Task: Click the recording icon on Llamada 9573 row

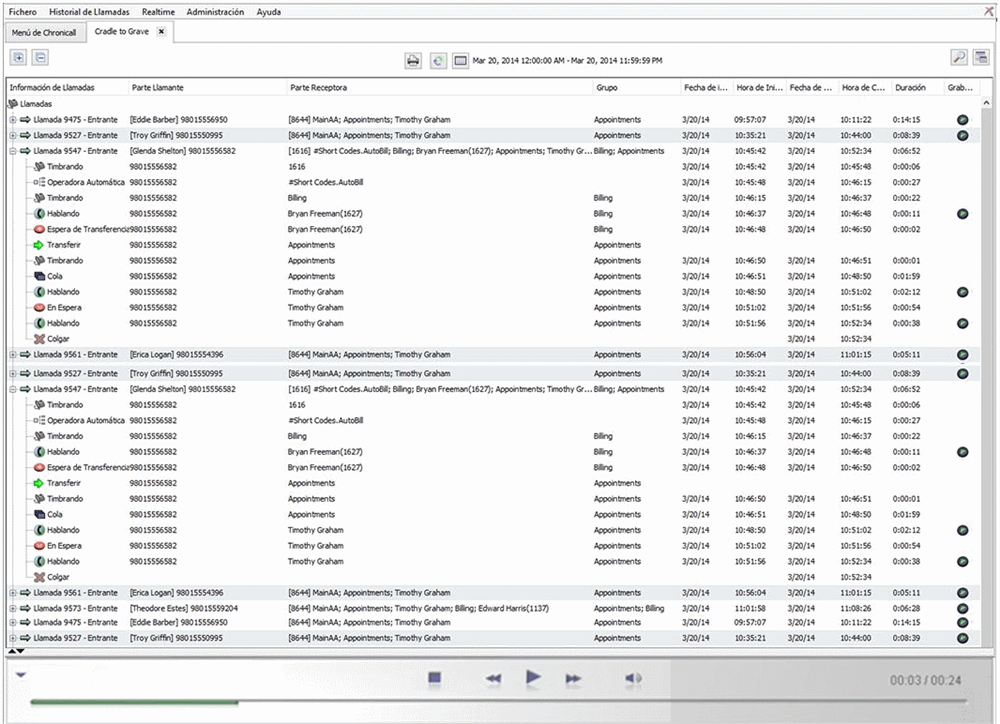Action: [x=963, y=609]
